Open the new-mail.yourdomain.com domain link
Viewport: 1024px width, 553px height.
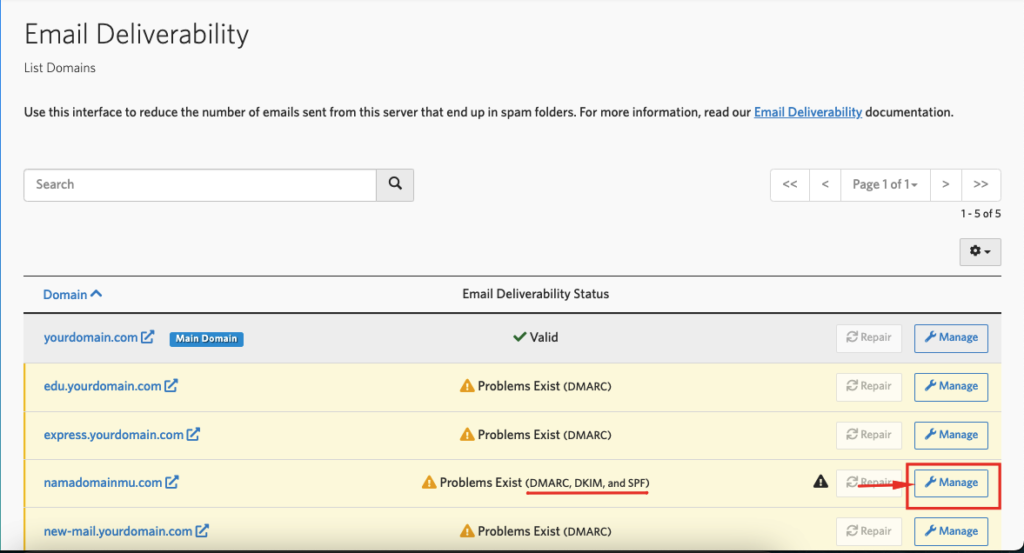click(118, 531)
